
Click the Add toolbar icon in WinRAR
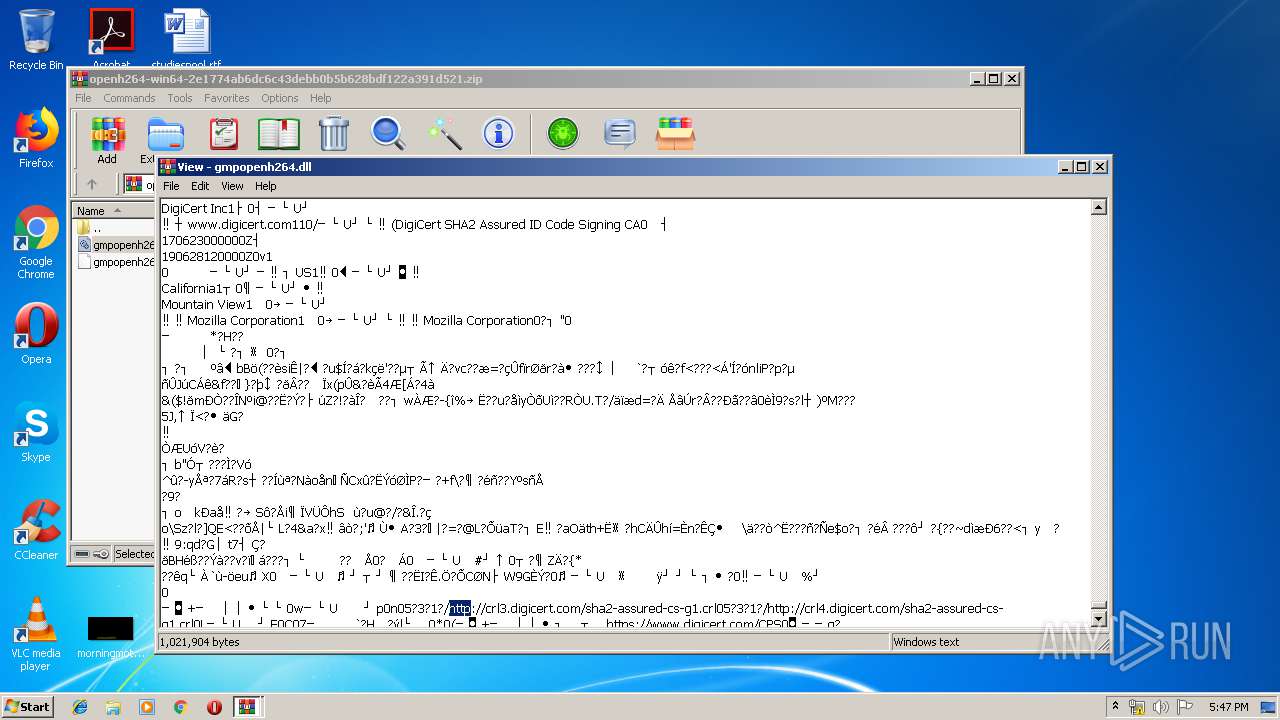click(107, 139)
